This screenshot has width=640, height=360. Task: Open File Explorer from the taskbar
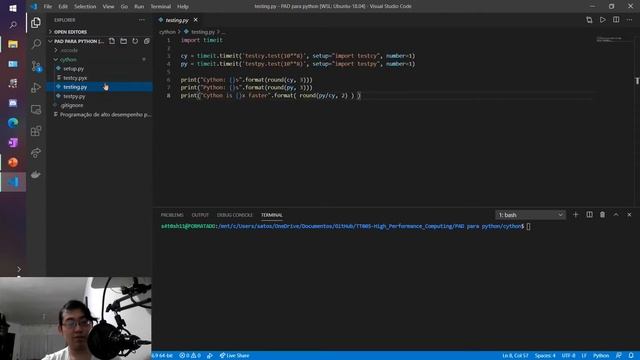[13, 44]
